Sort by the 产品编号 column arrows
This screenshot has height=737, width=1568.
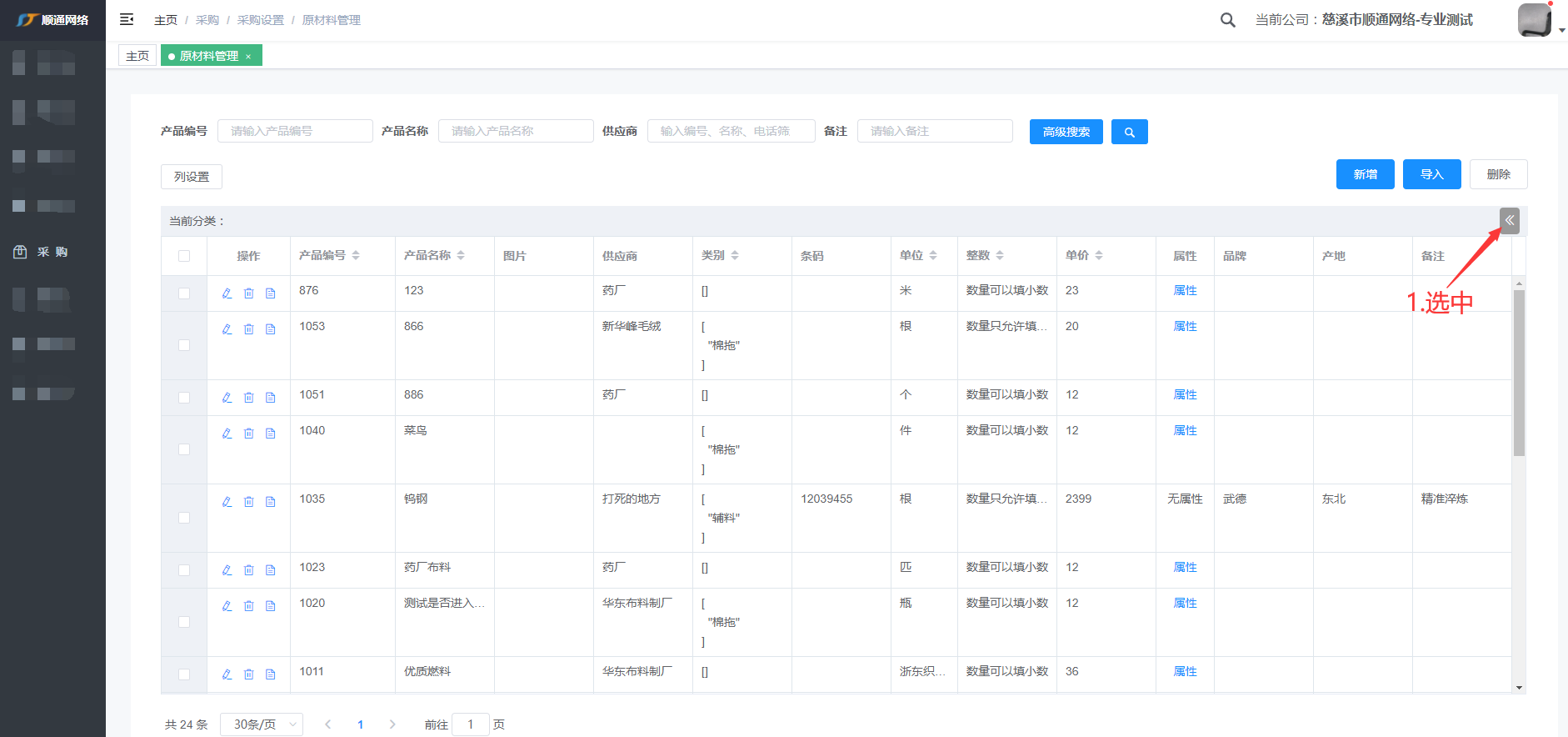[x=356, y=256]
